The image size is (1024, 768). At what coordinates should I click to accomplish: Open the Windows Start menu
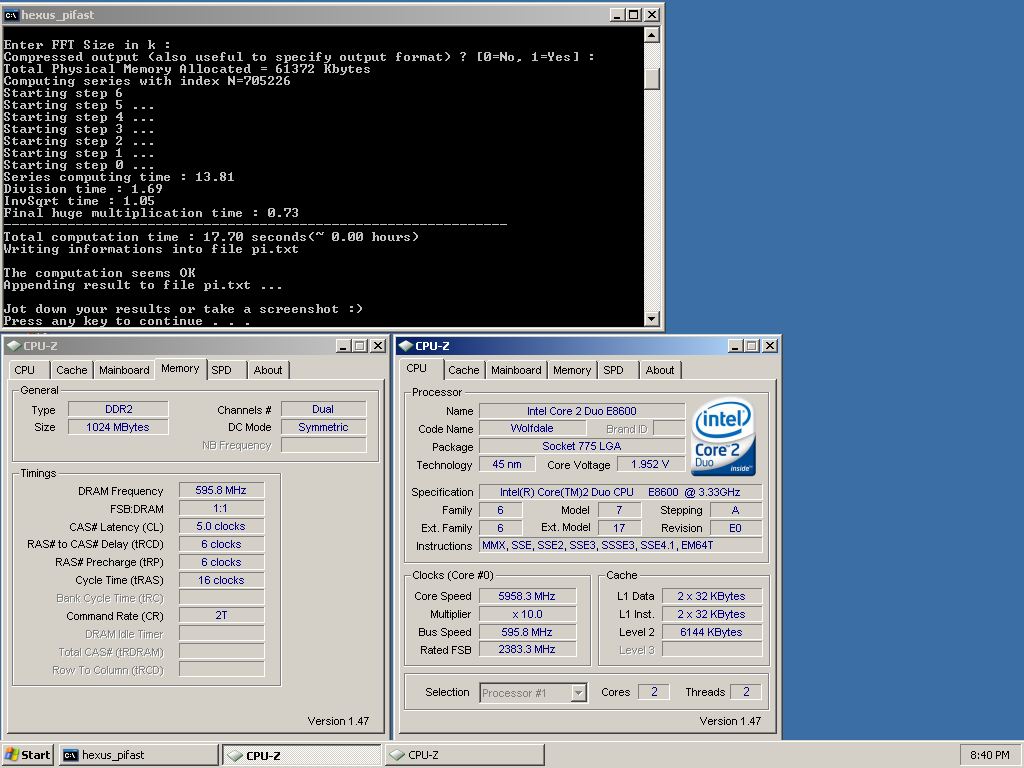(27, 755)
